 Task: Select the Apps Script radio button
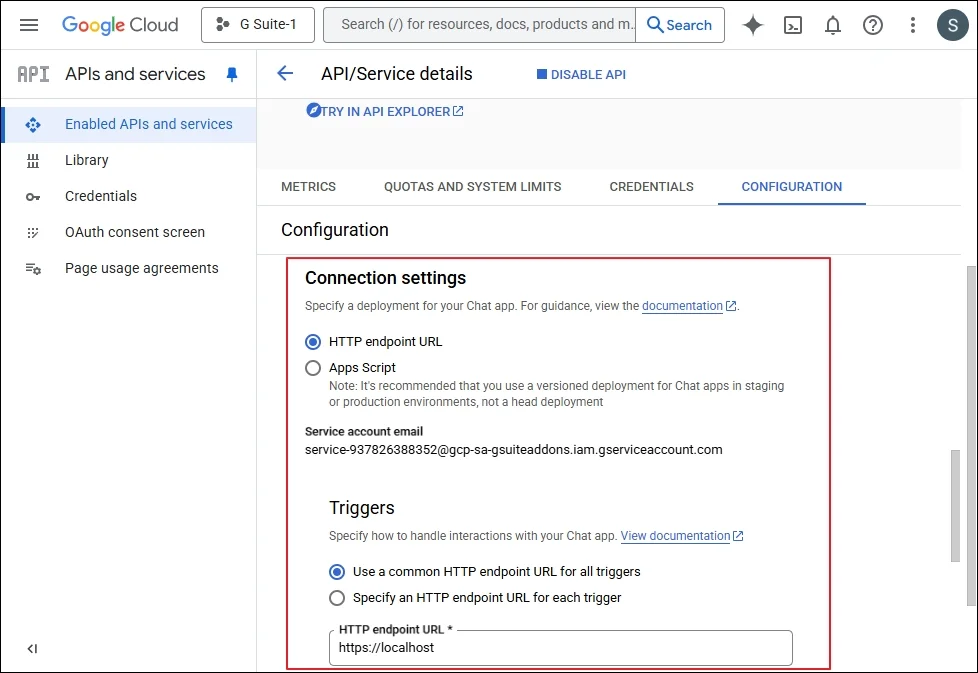[x=313, y=368]
